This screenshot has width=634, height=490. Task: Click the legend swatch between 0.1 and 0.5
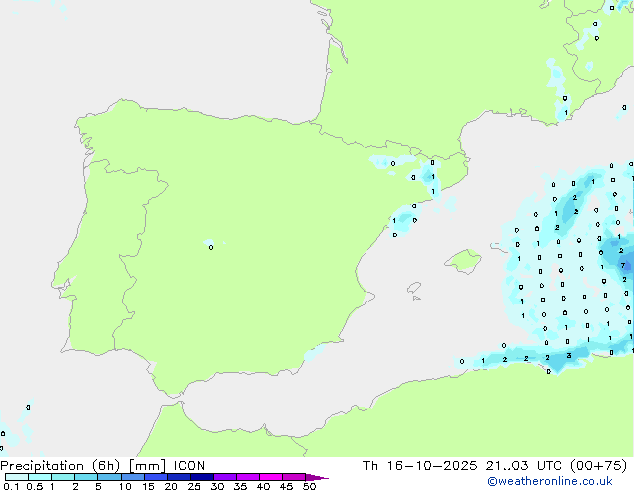17,477
